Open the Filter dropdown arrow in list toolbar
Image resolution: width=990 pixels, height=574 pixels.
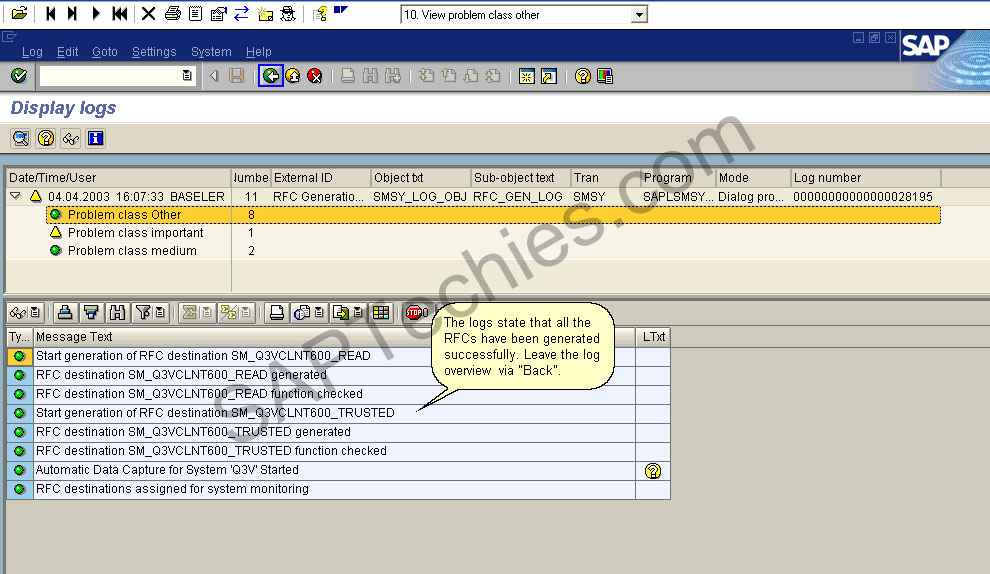pos(160,312)
